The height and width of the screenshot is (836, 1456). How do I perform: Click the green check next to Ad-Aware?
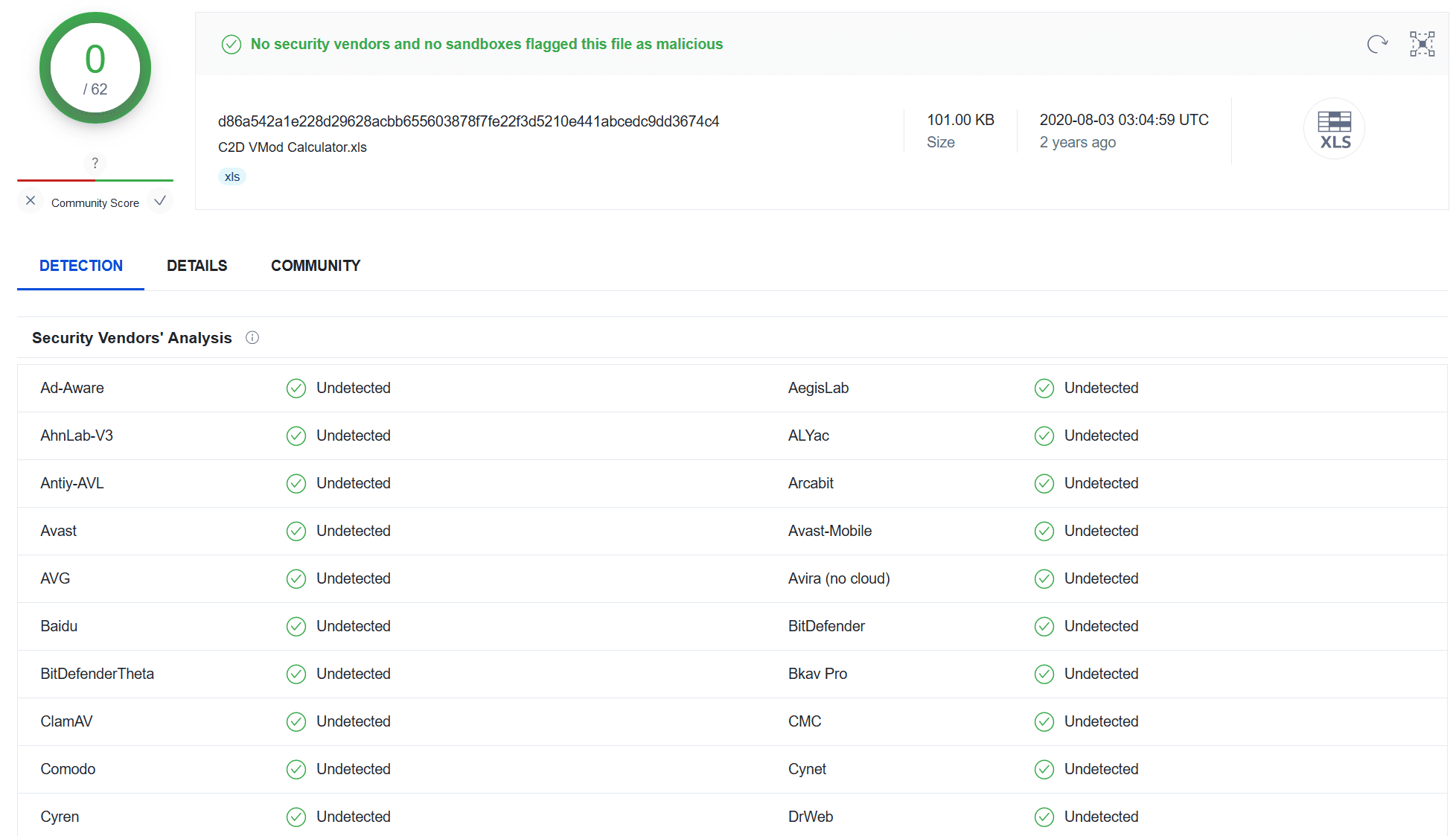click(x=296, y=389)
